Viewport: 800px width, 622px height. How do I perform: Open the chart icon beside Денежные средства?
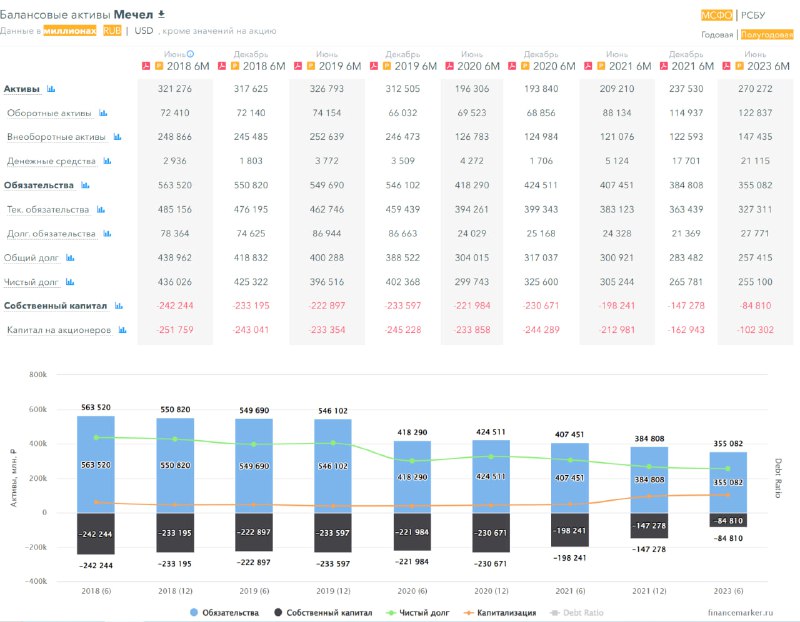point(107,161)
